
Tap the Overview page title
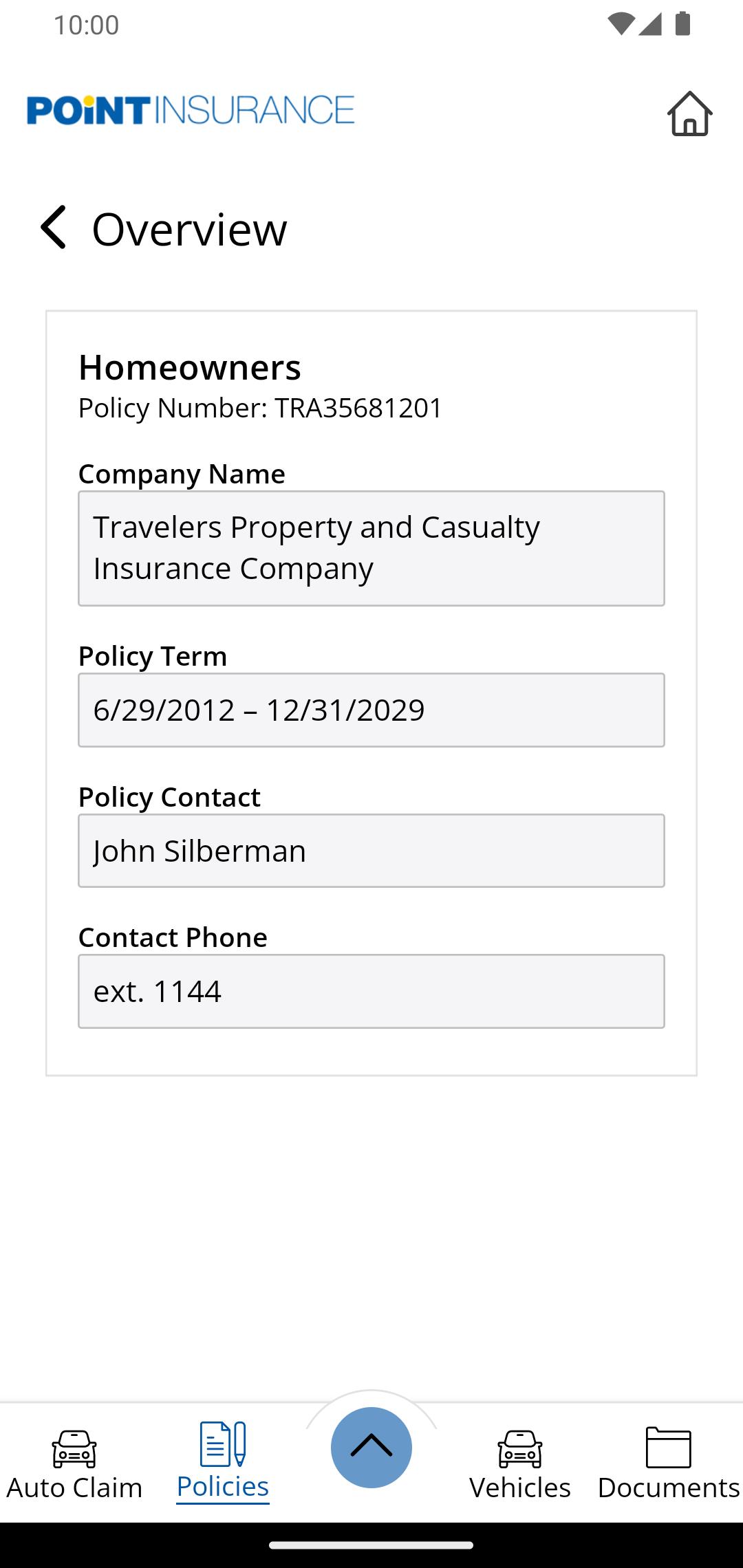189,229
